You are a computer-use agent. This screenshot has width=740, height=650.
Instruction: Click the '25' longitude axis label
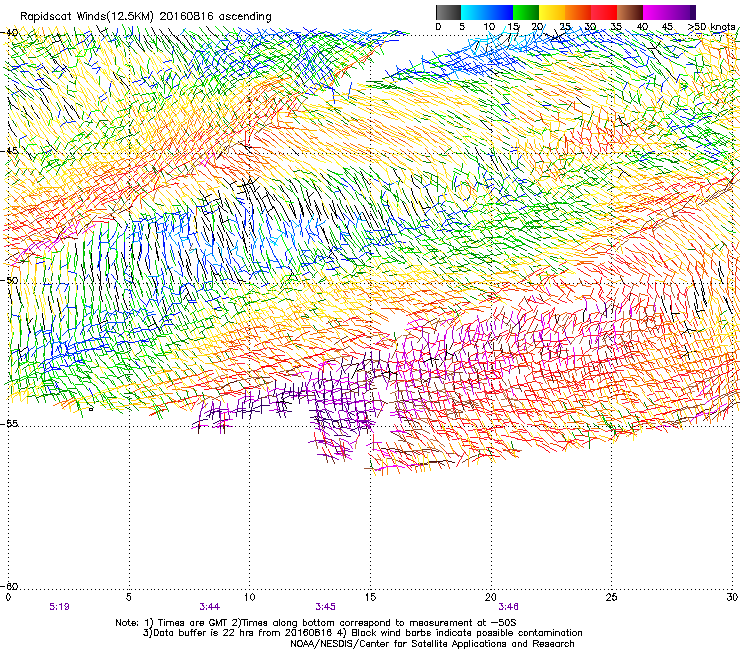coord(611,598)
